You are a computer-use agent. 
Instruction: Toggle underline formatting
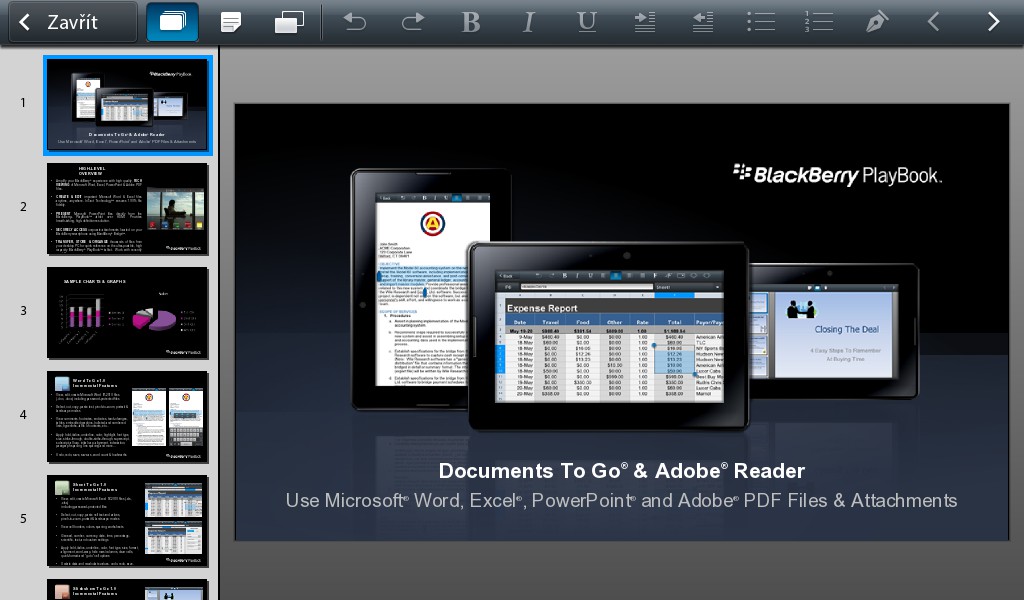(x=586, y=22)
